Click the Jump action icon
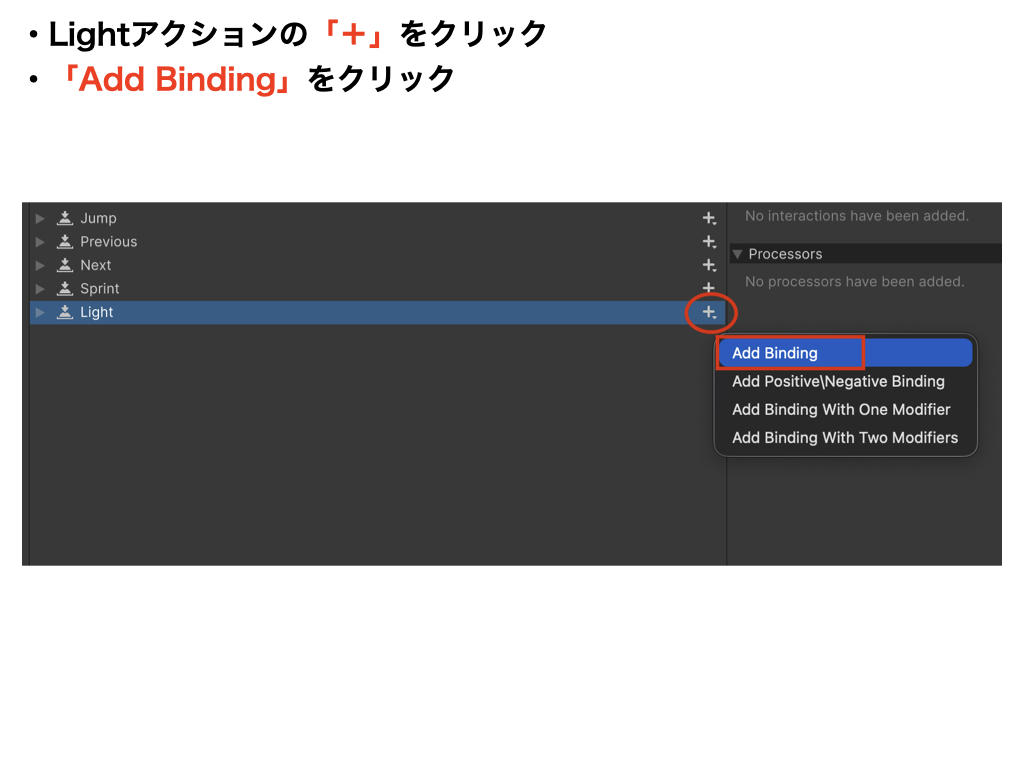 tap(65, 218)
